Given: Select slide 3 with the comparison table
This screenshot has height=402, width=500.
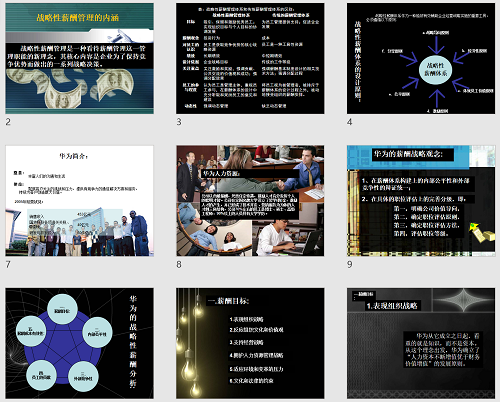Looking at the screenshot, I should [250, 58].
